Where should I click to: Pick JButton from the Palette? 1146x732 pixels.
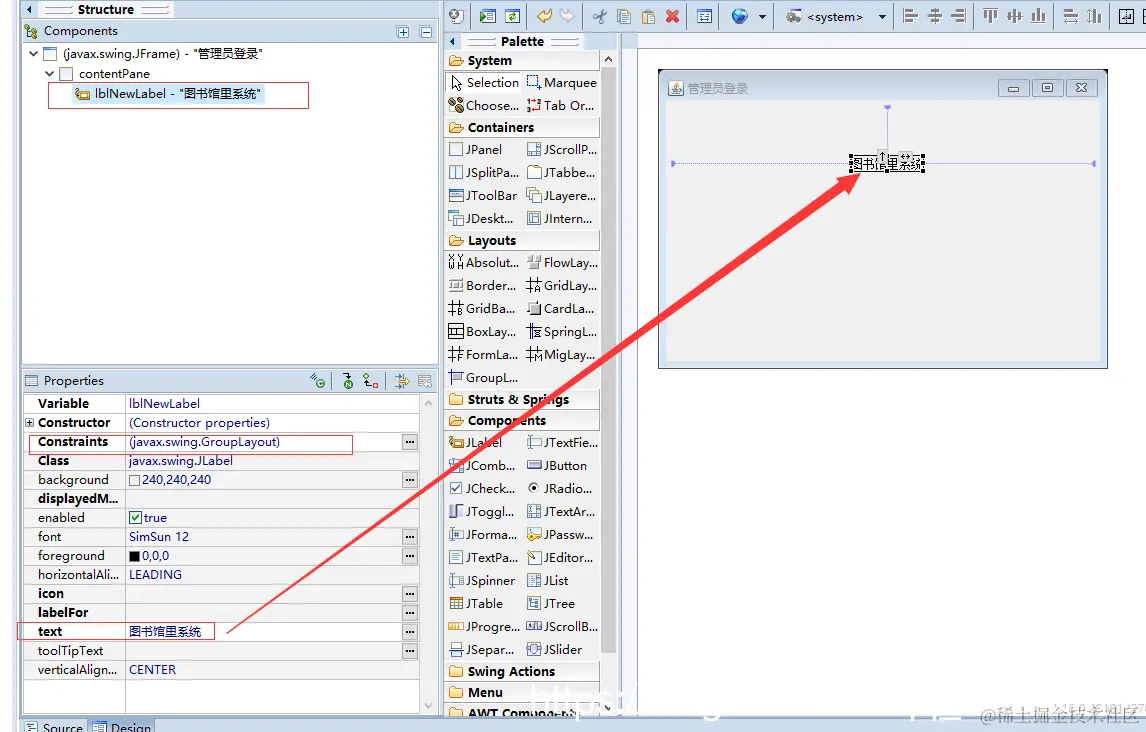[x=557, y=465]
